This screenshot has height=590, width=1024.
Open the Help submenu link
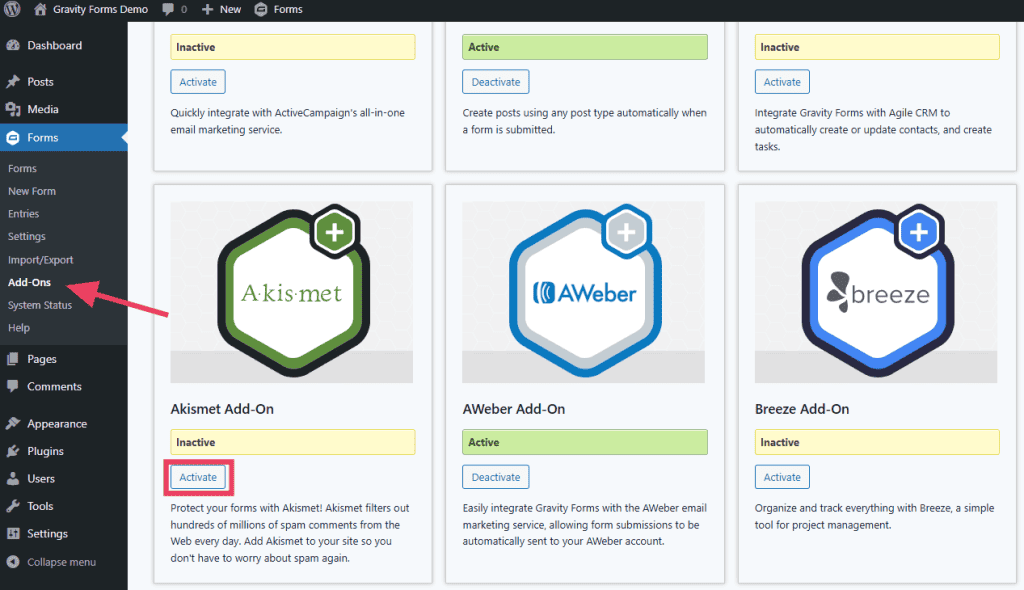pos(19,327)
